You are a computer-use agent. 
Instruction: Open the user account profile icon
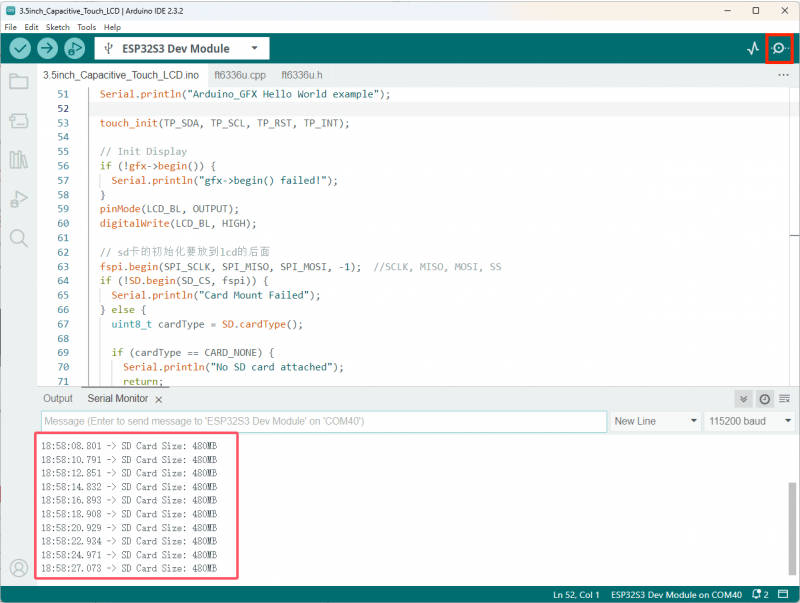pos(19,568)
